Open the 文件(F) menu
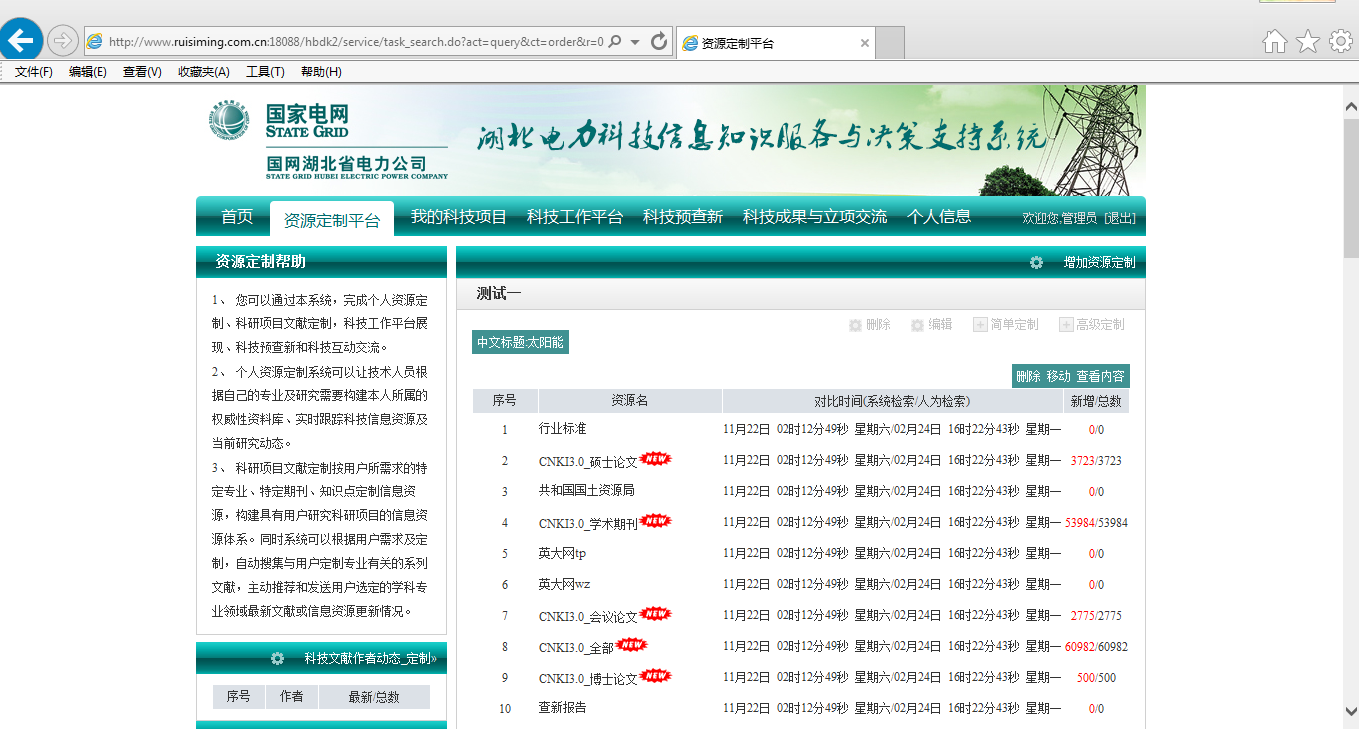 tap(33, 72)
